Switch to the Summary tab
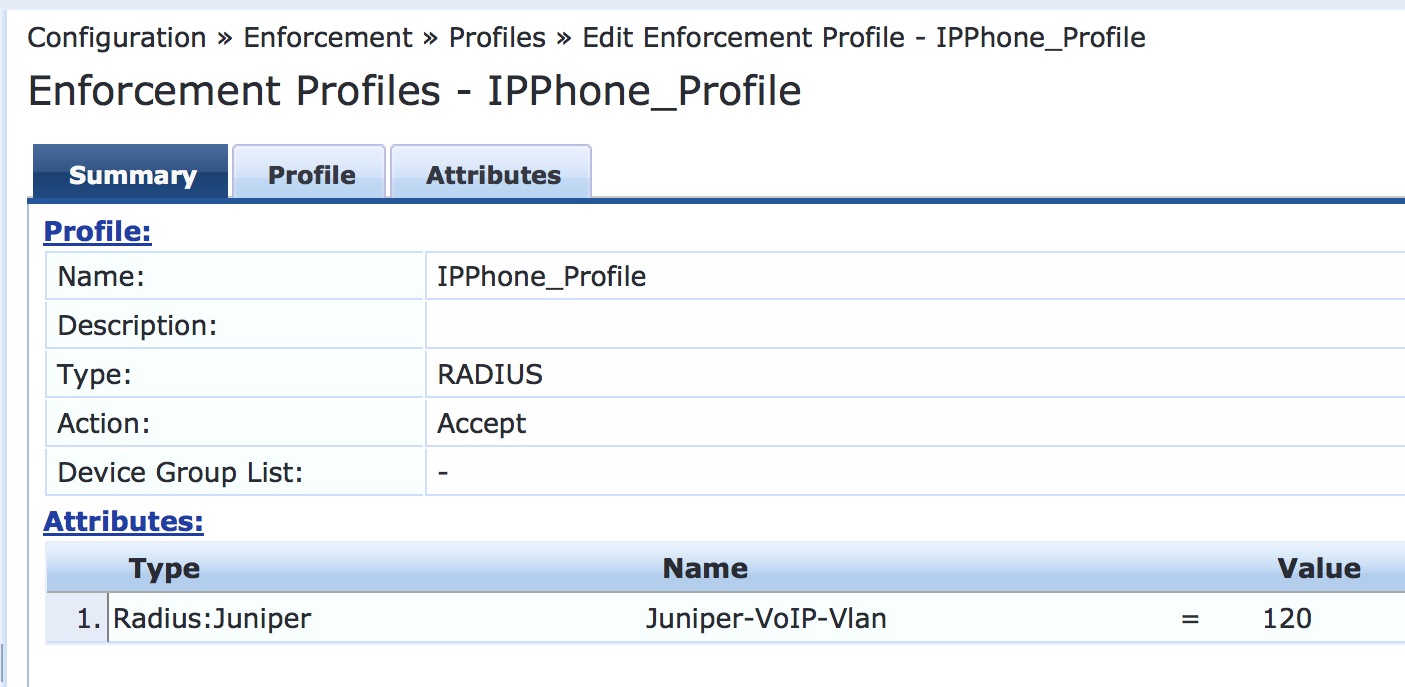Screen dimensions: 1405x687 coord(132,175)
